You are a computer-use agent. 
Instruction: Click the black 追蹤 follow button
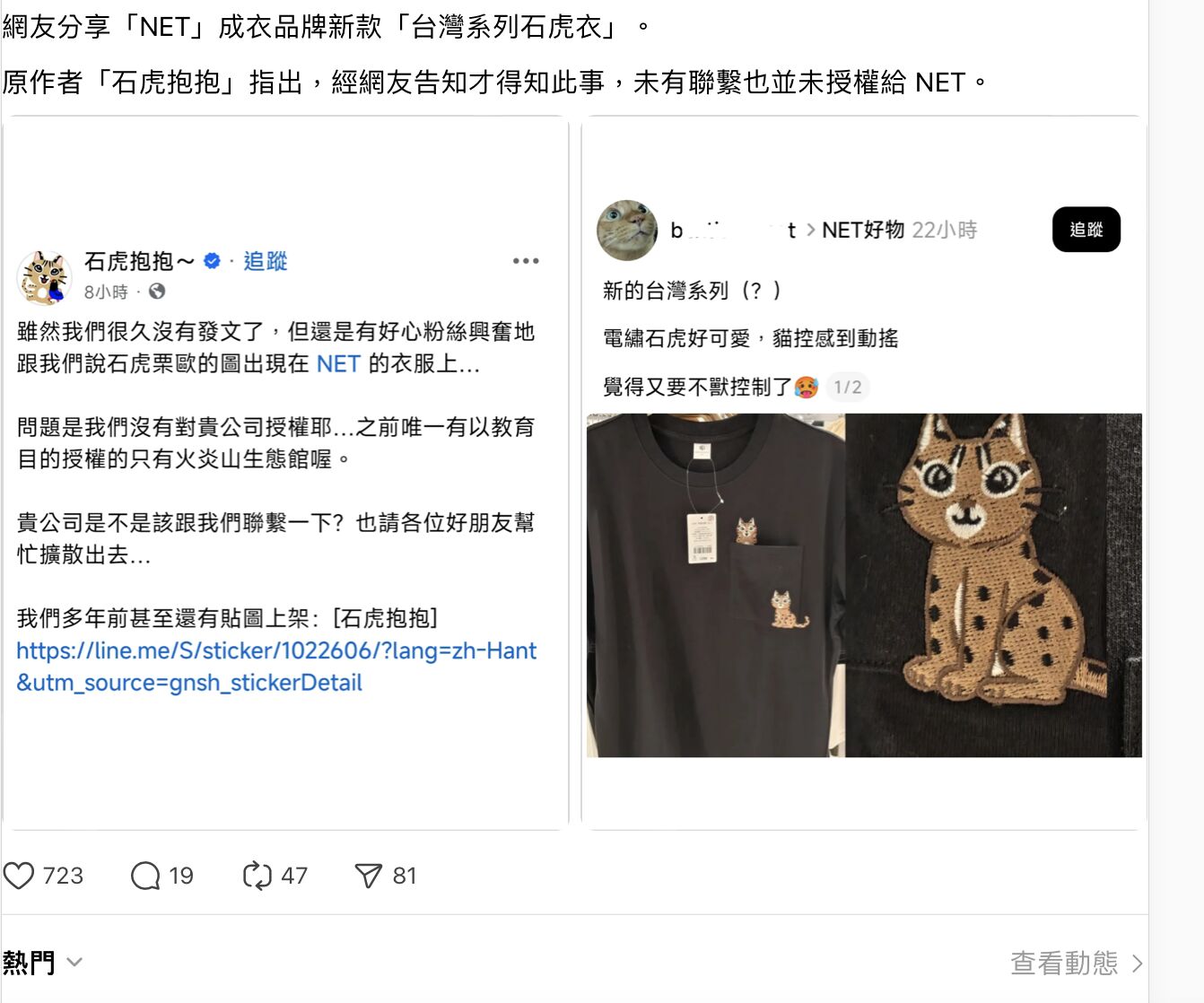(x=1086, y=230)
